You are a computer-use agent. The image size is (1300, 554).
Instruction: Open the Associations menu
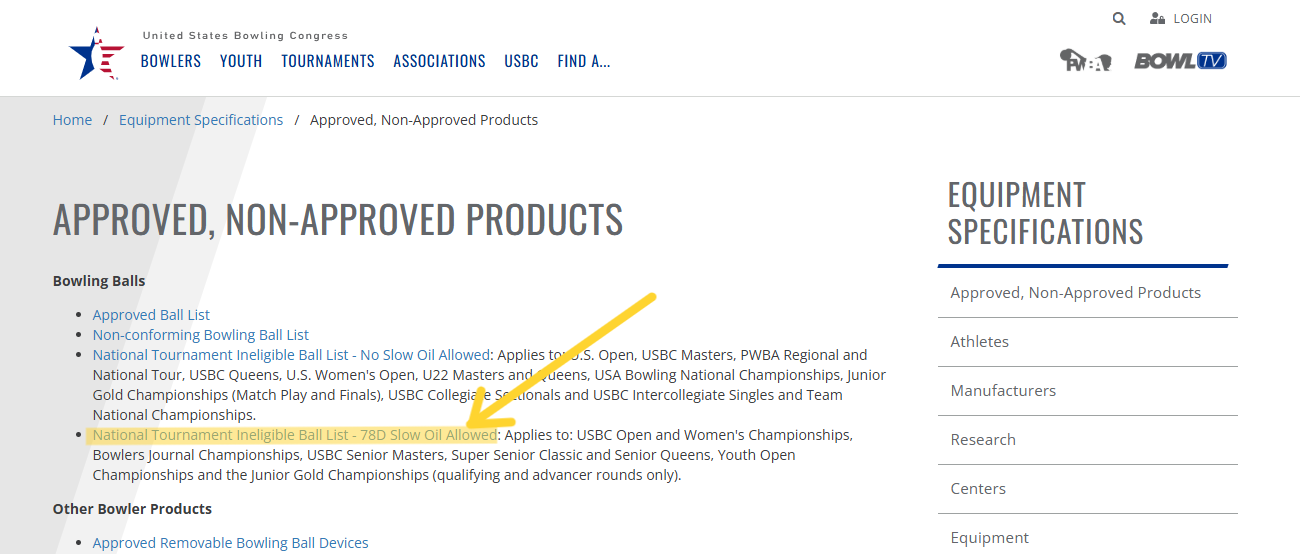439,61
